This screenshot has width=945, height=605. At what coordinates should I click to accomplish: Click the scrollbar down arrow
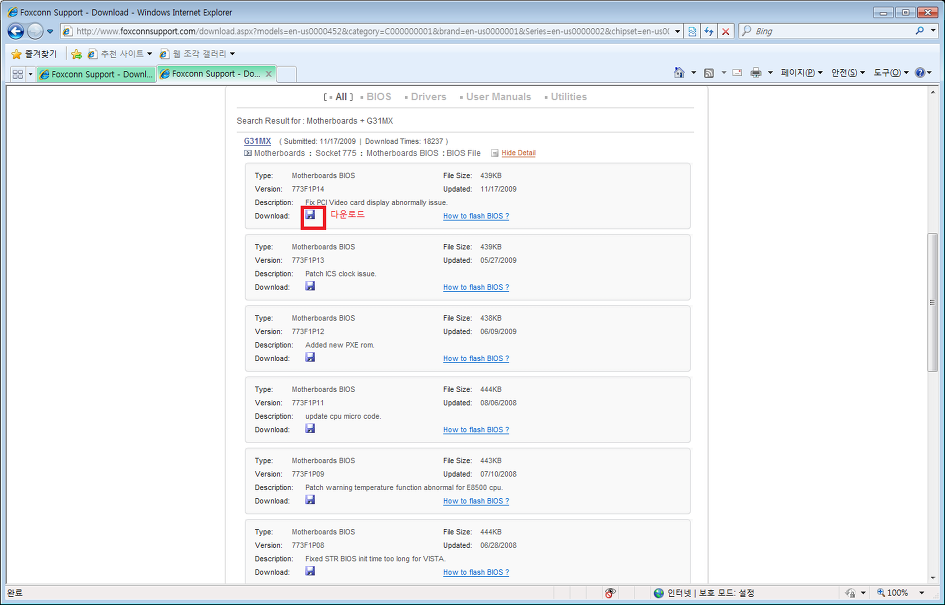932,577
